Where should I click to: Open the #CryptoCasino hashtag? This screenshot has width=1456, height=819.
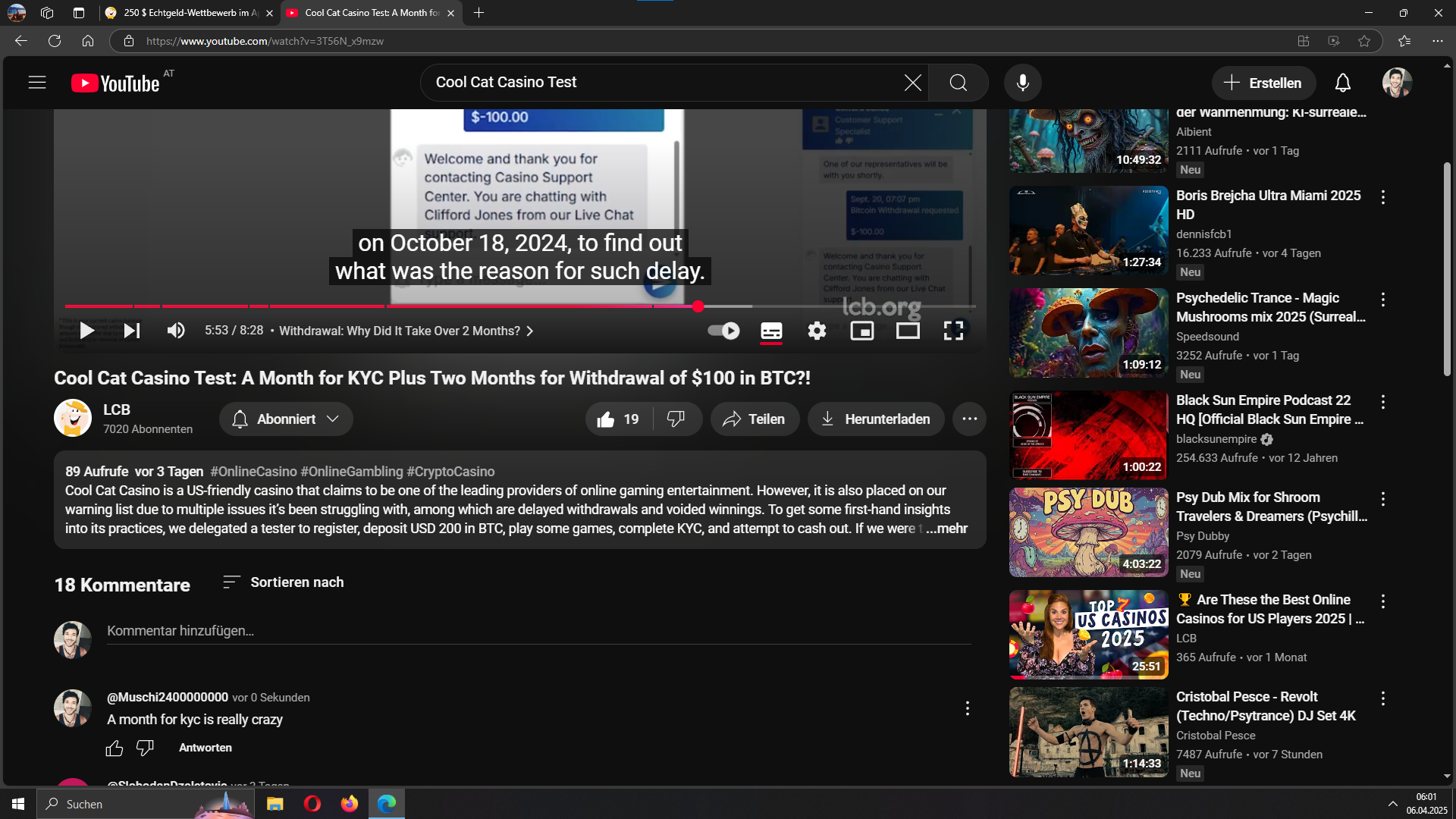click(450, 472)
